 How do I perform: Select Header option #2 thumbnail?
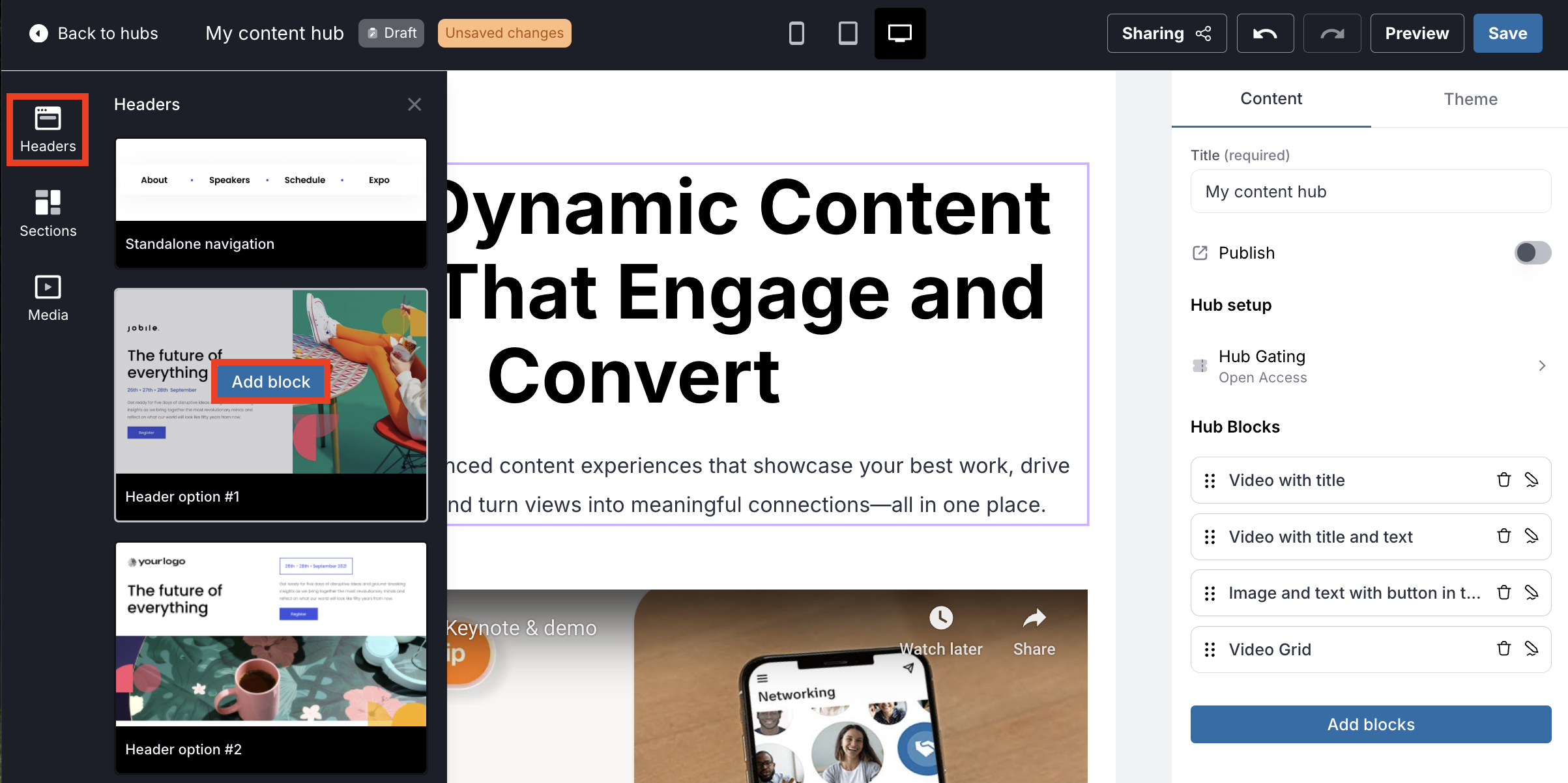[271, 658]
